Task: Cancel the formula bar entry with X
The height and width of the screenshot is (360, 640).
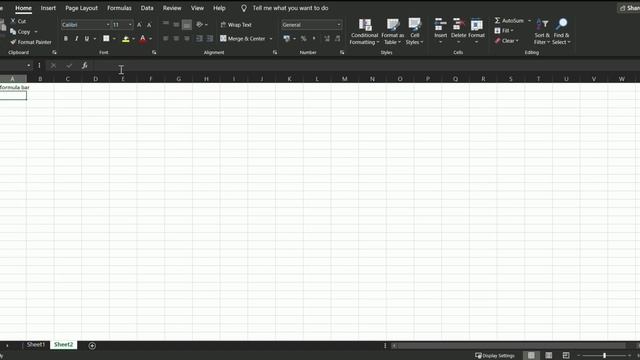Action: [53, 65]
